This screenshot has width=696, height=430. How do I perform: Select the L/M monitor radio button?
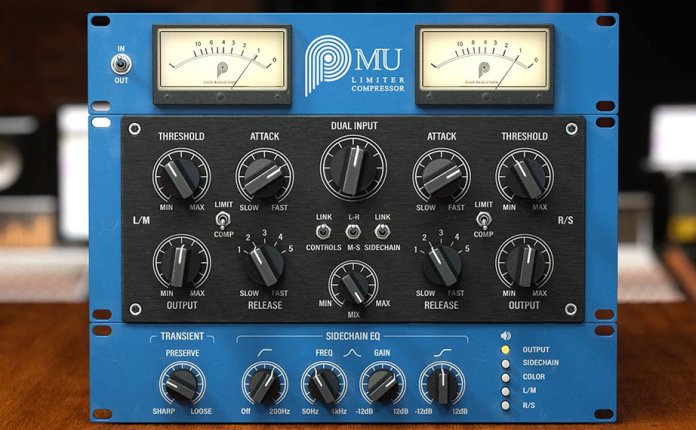click(505, 391)
